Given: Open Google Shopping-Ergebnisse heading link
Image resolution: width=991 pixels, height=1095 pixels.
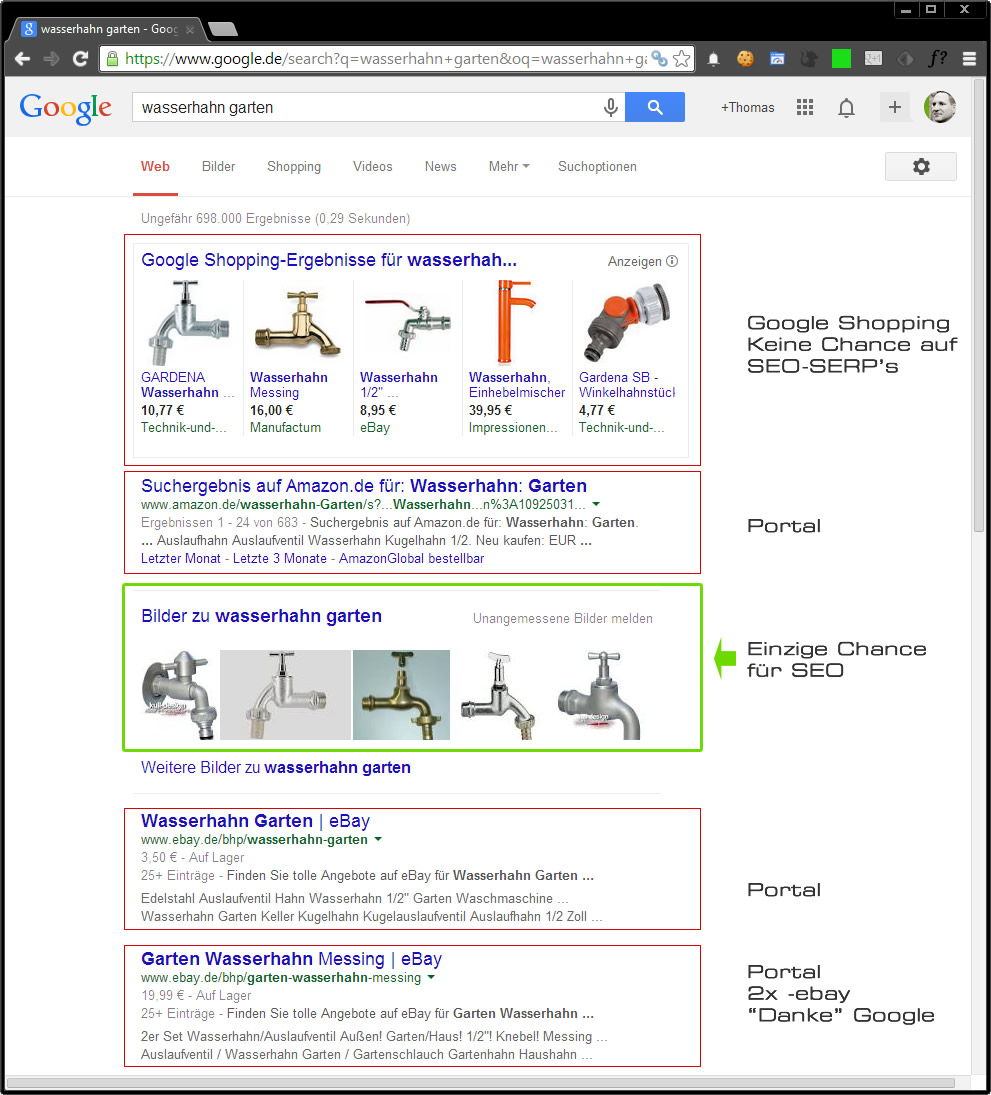Looking at the screenshot, I should coord(329,260).
